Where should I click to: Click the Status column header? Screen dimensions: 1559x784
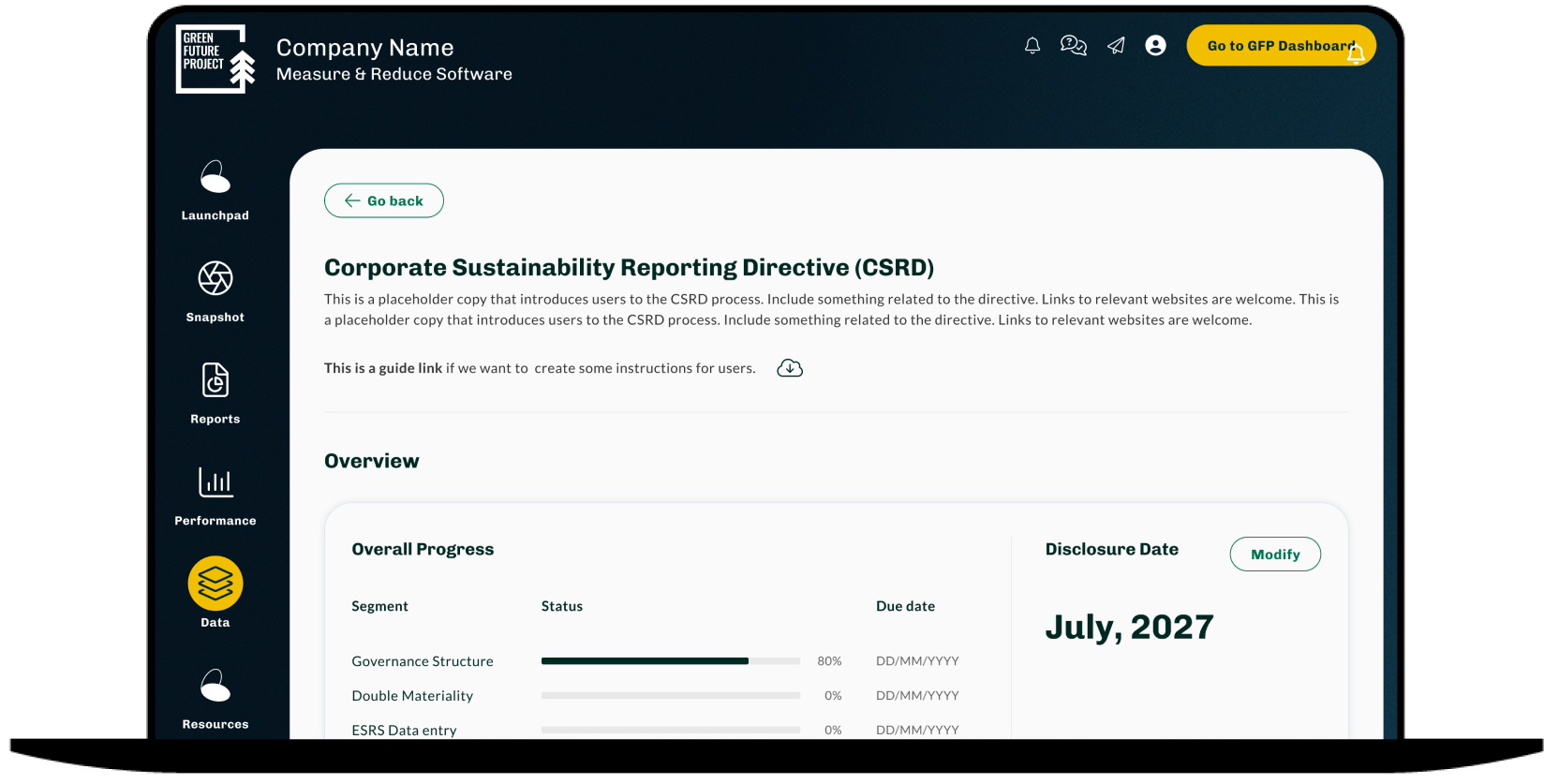[562, 606]
